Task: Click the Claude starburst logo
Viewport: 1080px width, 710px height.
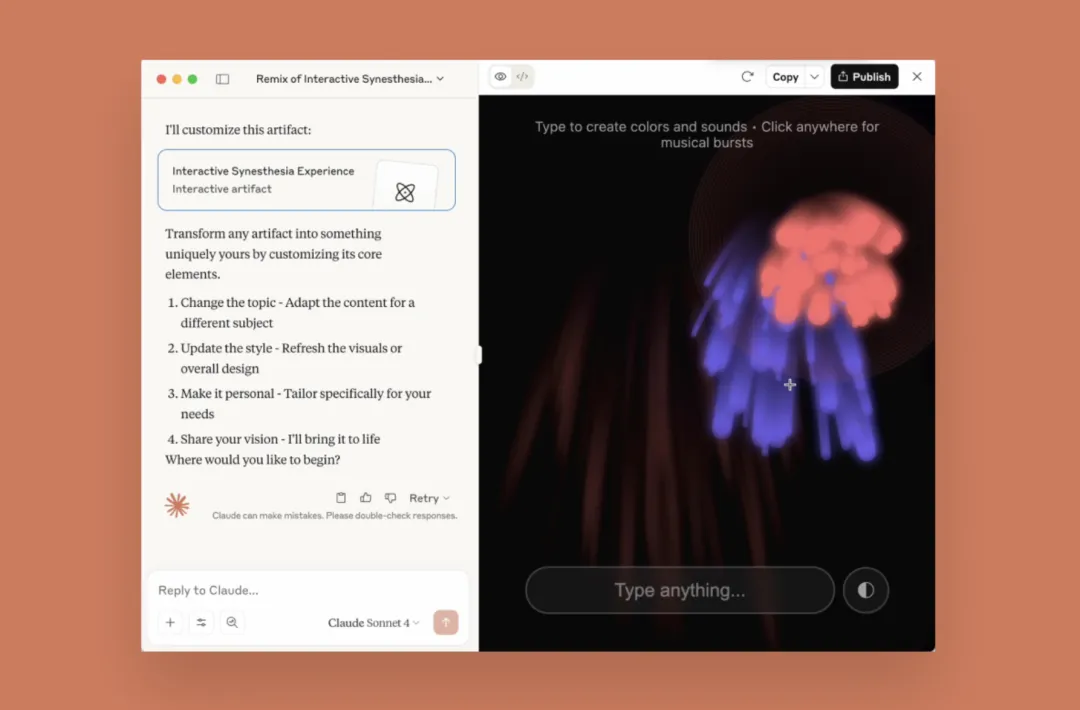Action: click(177, 505)
